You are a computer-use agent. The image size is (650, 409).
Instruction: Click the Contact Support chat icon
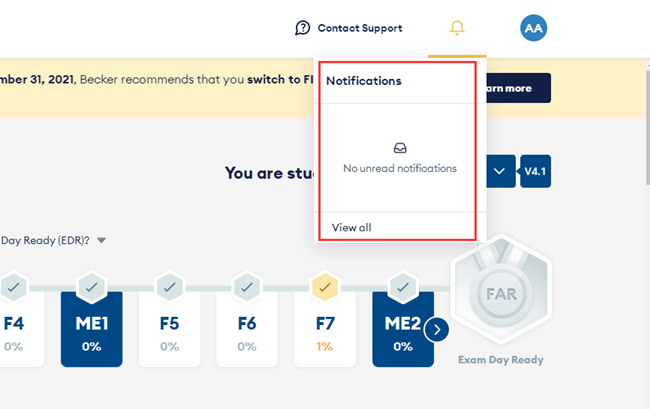(303, 28)
